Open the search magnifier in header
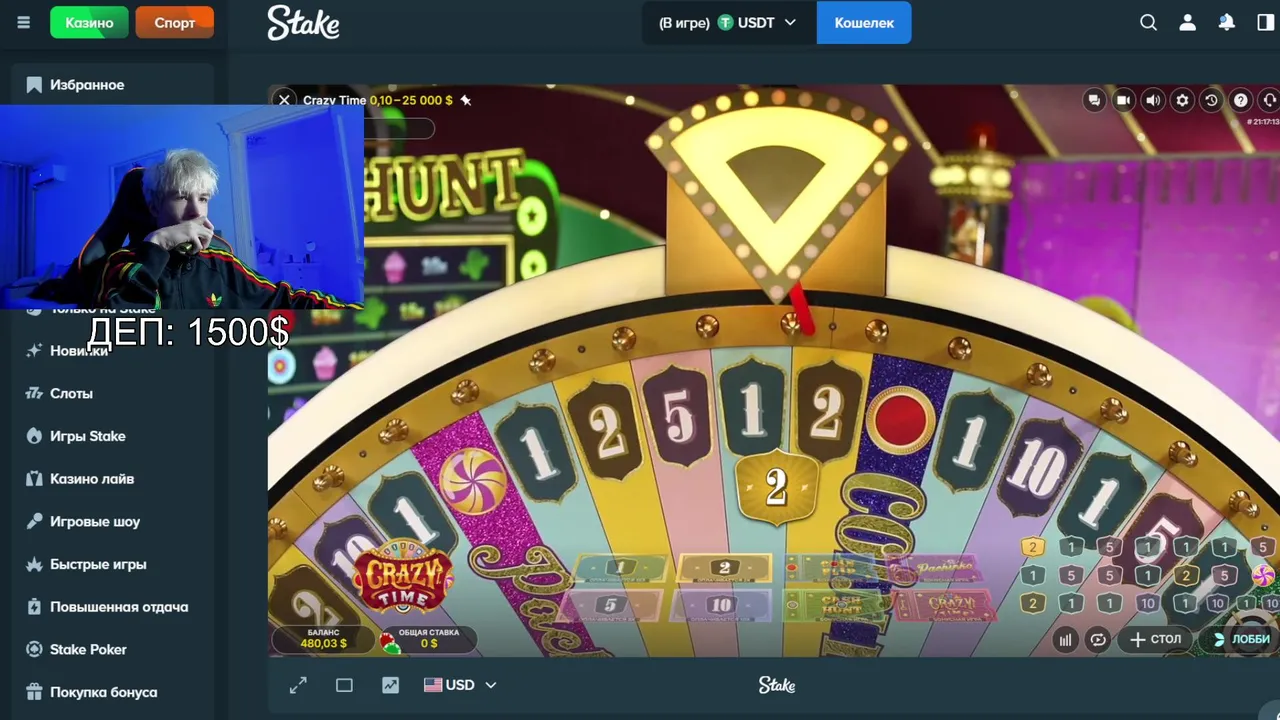 click(x=1148, y=22)
